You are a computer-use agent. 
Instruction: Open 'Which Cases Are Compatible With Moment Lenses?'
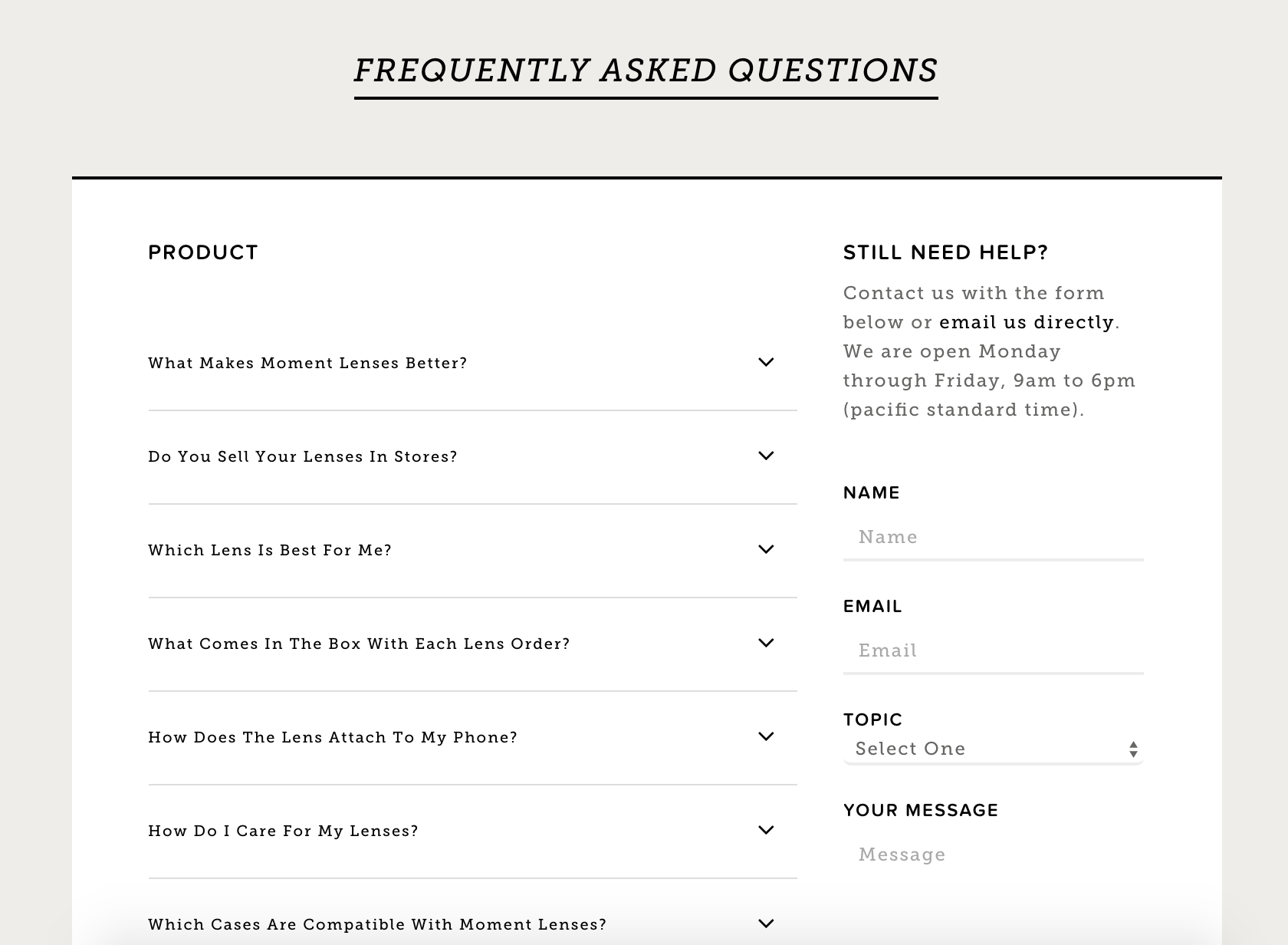click(377, 924)
